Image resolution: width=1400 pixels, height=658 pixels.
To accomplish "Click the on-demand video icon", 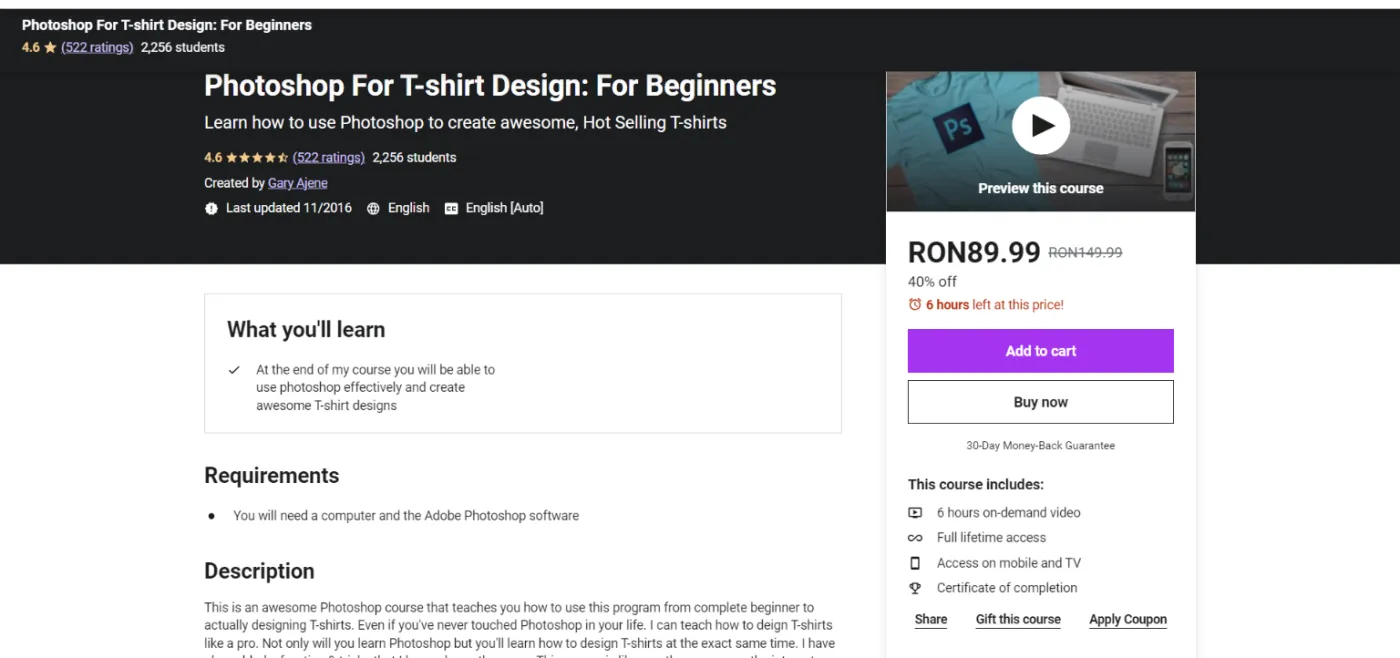I will point(915,512).
